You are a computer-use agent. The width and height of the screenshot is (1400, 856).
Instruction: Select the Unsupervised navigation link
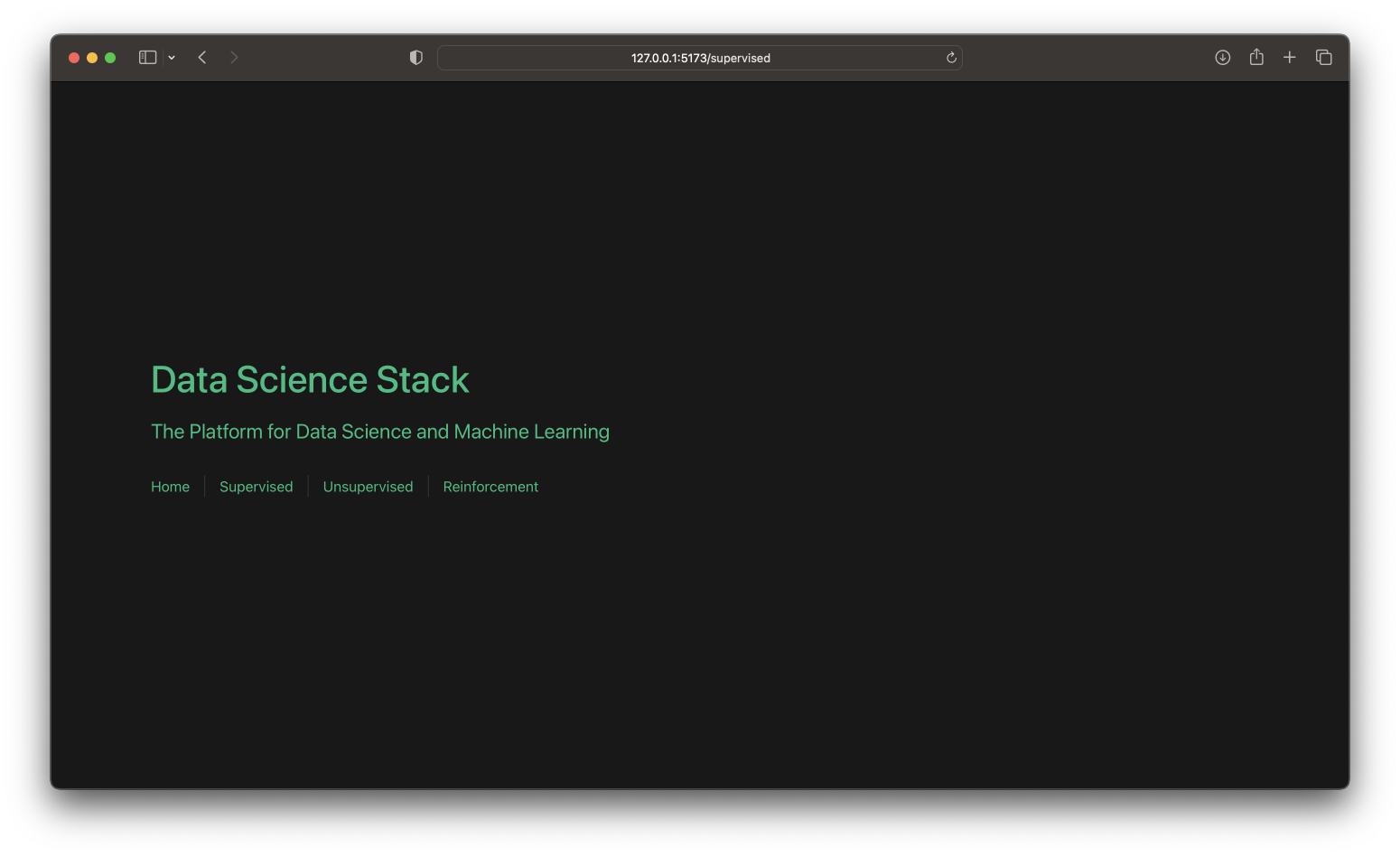click(368, 487)
